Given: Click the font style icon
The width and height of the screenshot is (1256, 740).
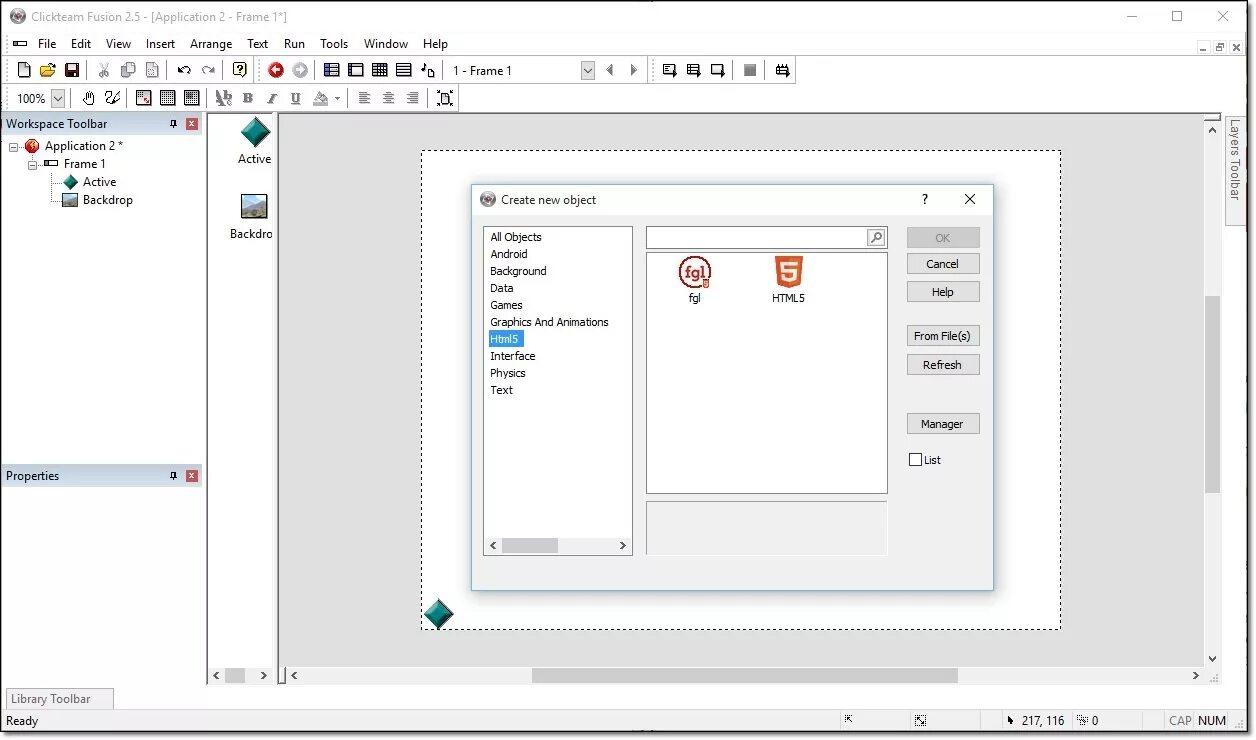Looking at the screenshot, I should (x=224, y=98).
